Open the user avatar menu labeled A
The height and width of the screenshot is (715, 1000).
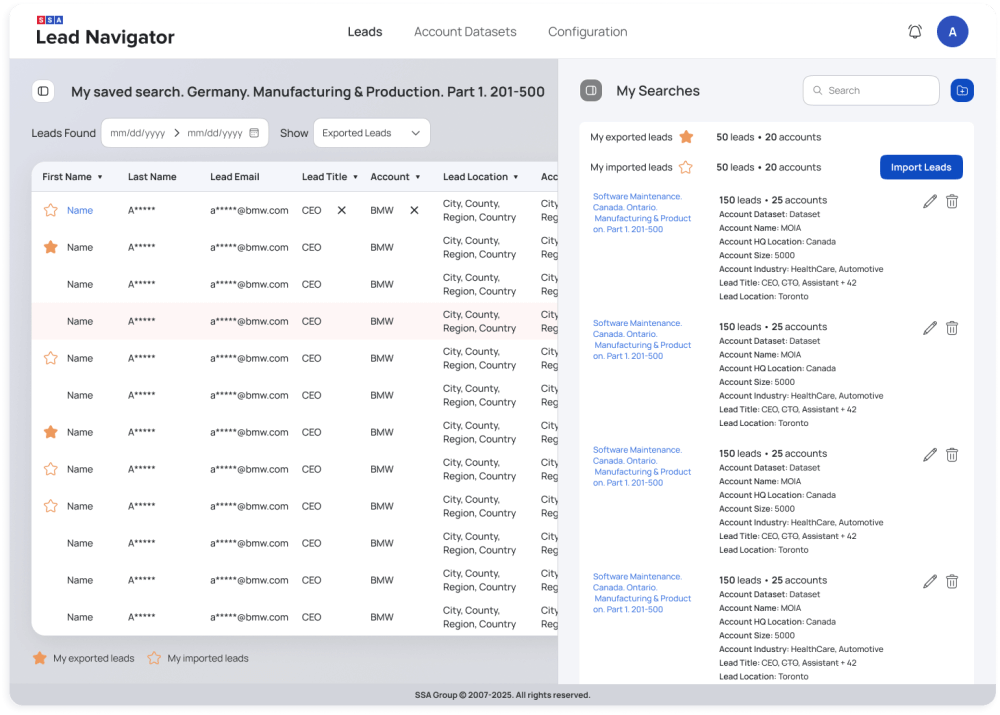952,31
